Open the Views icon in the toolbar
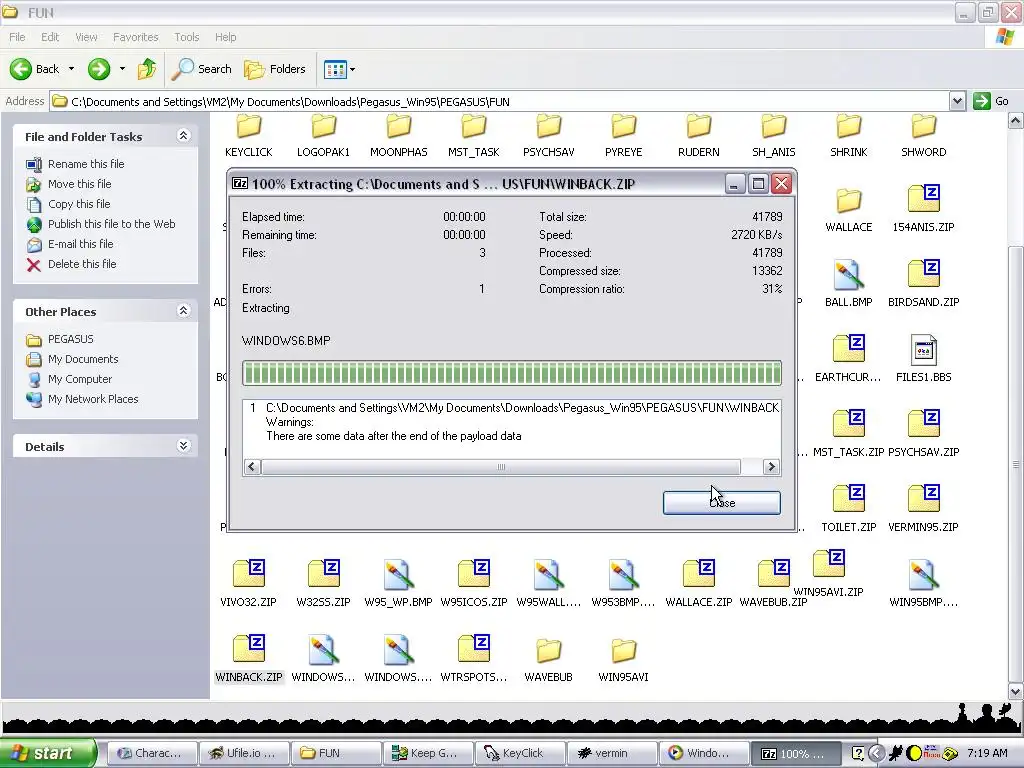 pyautogui.click(x=335, y=69)
